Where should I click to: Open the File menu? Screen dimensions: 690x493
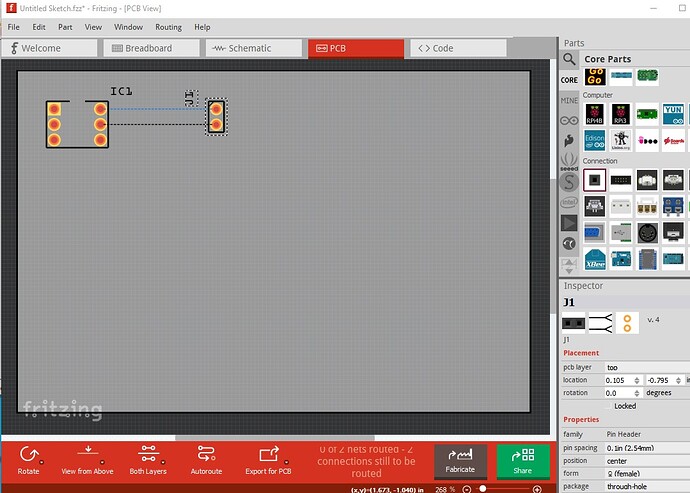point(14,27)
